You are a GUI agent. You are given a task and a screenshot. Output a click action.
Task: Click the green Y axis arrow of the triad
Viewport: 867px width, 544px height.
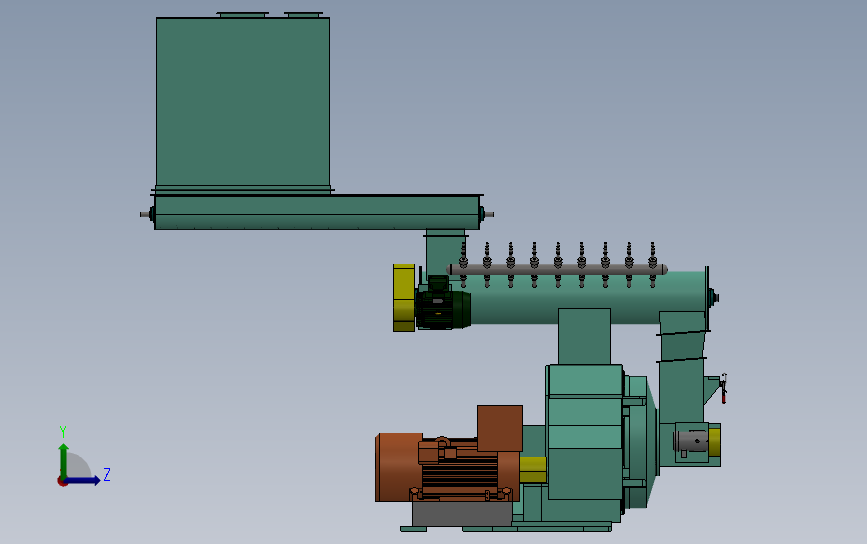coord(64,461)
